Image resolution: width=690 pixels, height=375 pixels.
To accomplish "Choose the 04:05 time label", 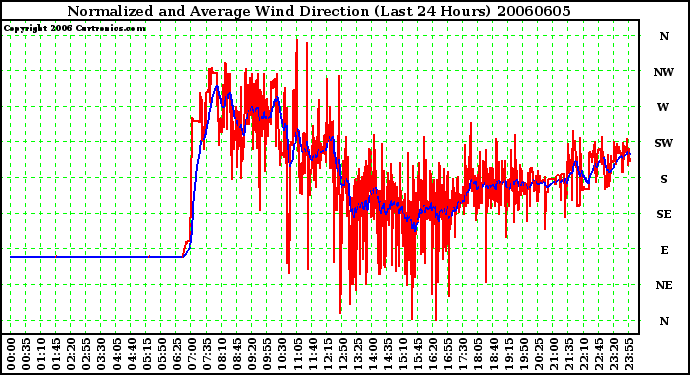I will pyautogui.click(x=116, y=354).
